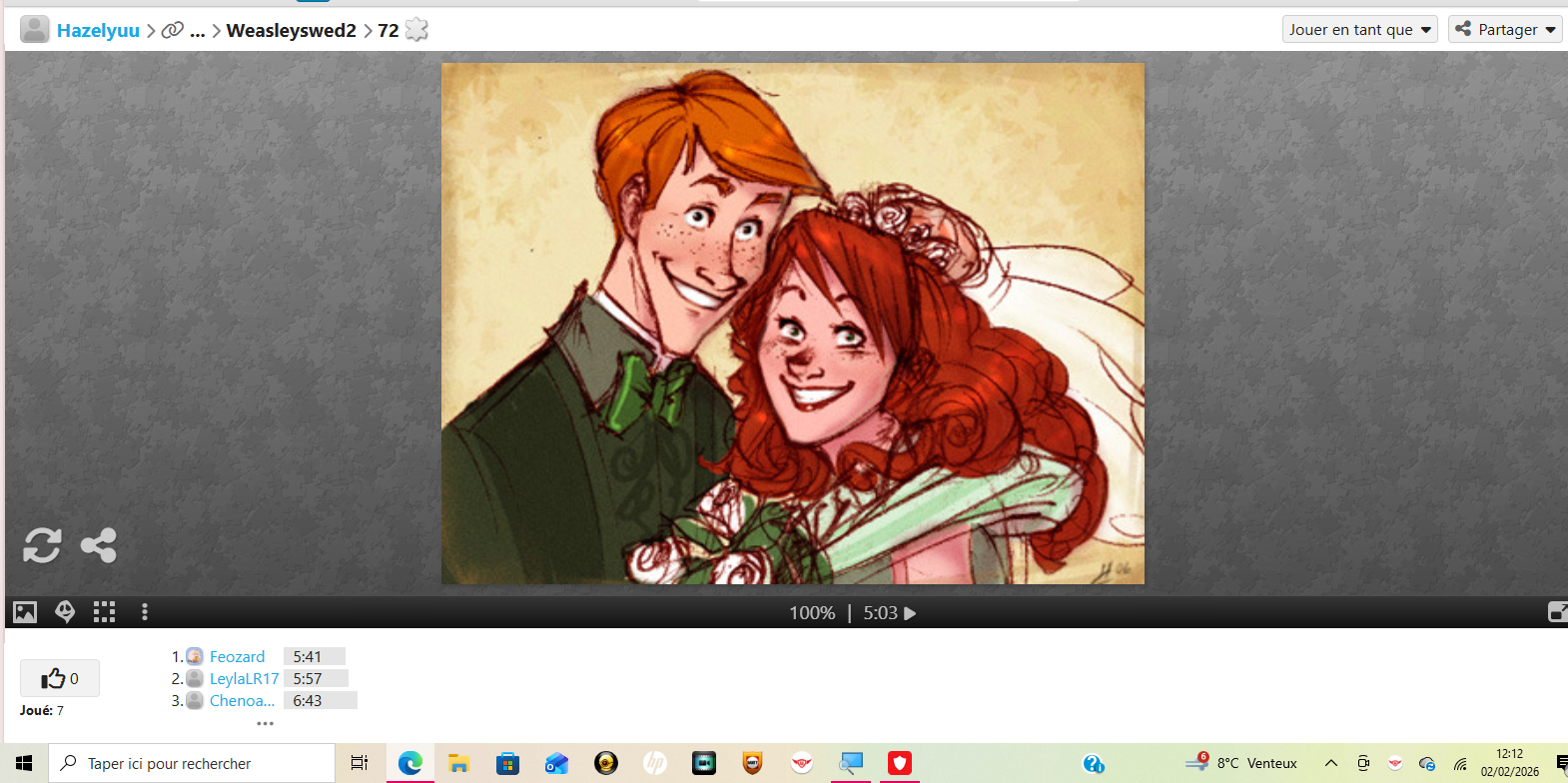The image size is (1568, 783).
Task: Like the puzzle with the thumbs-up button
Action: pyautogui.click(x=60, y=678)
